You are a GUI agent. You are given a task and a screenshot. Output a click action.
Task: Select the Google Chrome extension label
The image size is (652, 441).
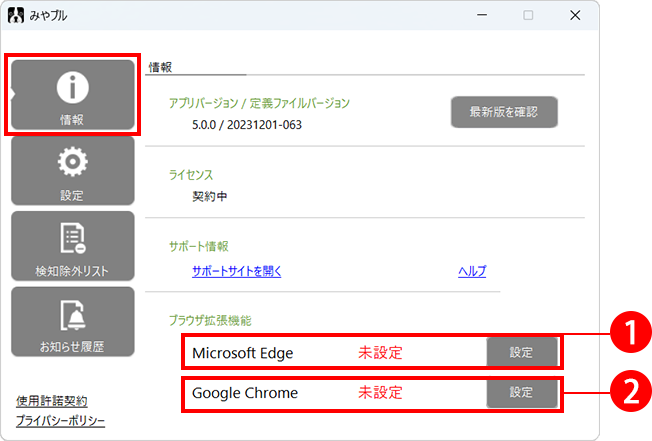pyautogui.click(x=245, y=393)
